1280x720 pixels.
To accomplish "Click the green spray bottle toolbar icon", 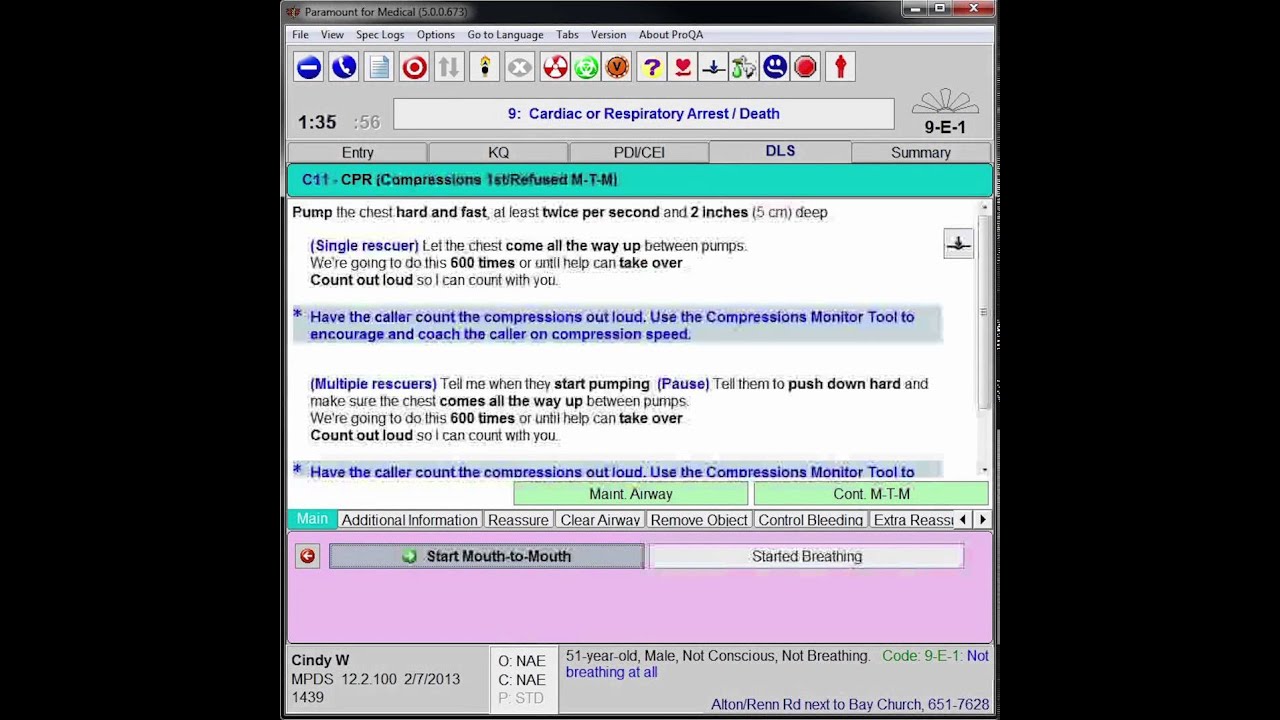I will (743, 67).
